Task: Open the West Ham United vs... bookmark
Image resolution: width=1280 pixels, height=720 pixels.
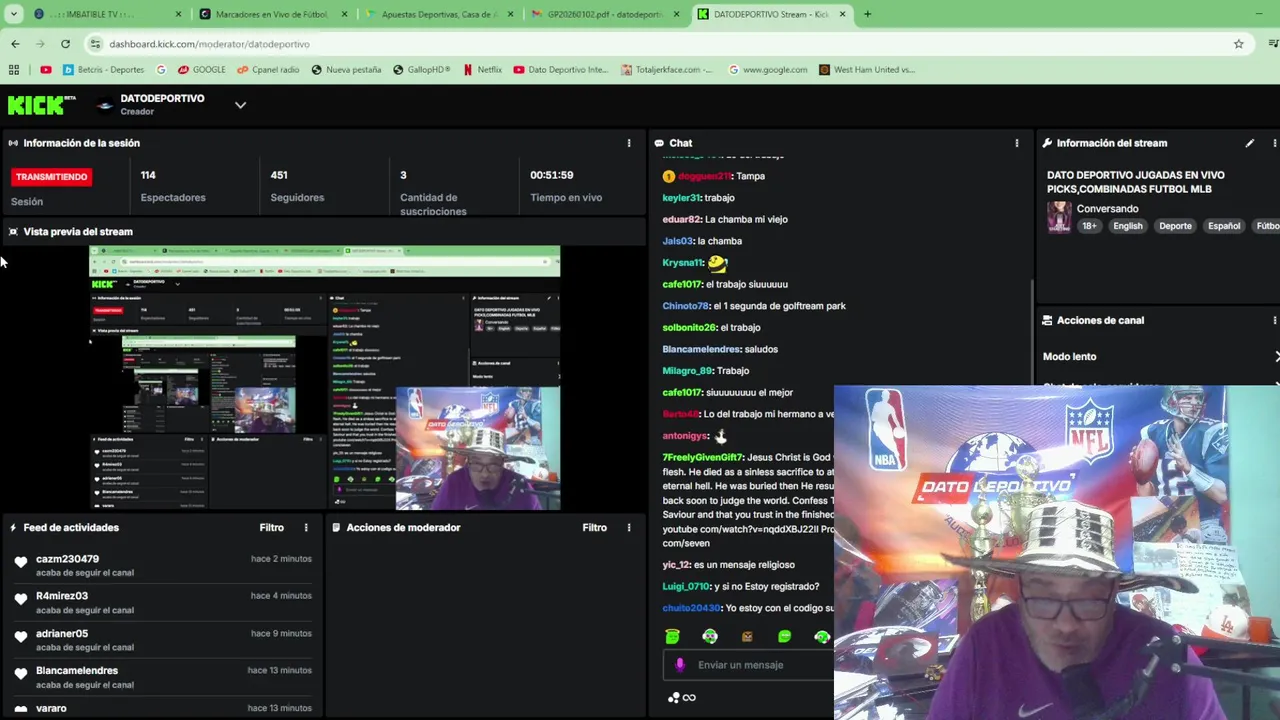Action: pos(867,70)
